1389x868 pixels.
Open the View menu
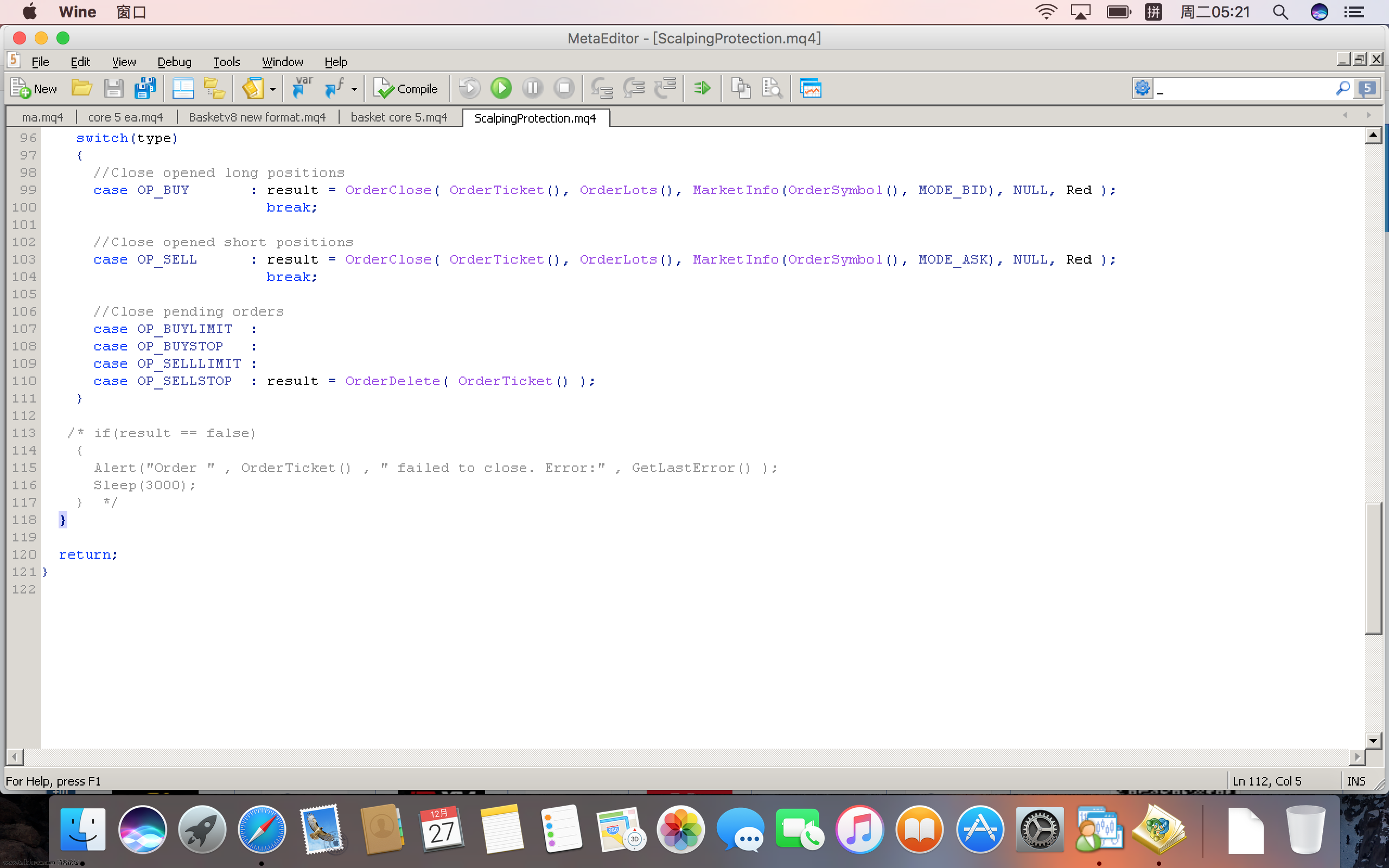[124, 61]
